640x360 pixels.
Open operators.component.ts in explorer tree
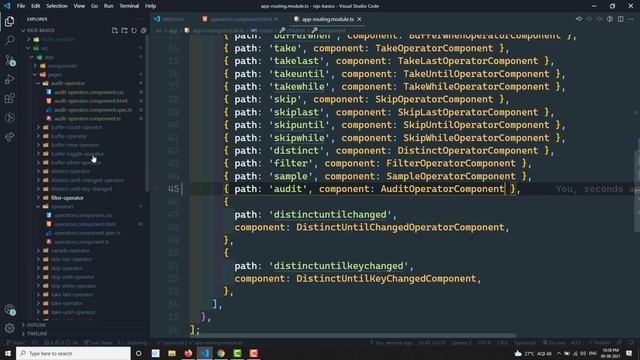[x=82, y=242]
